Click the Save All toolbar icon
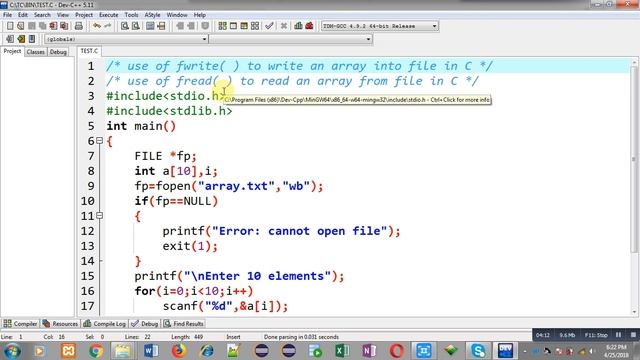The width and height of the screenshot is (640, 360). (42, 26)
